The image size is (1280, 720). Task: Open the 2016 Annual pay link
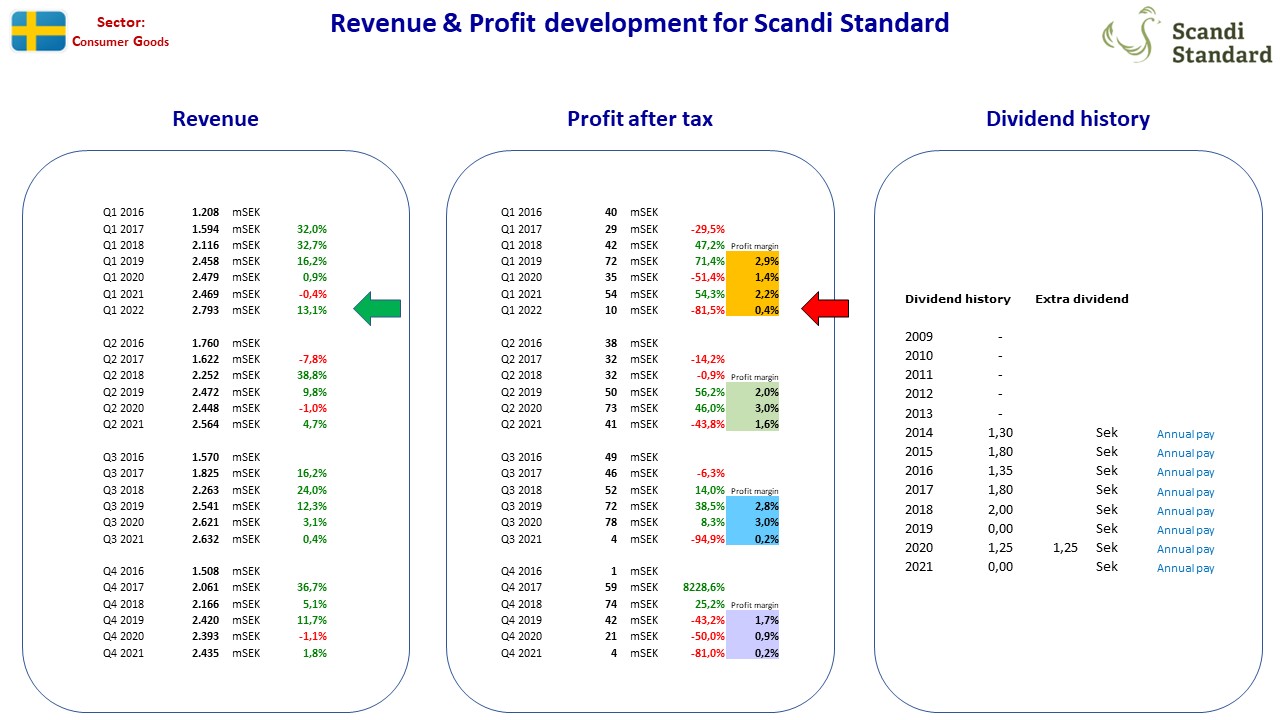(x=1185, y=472)
